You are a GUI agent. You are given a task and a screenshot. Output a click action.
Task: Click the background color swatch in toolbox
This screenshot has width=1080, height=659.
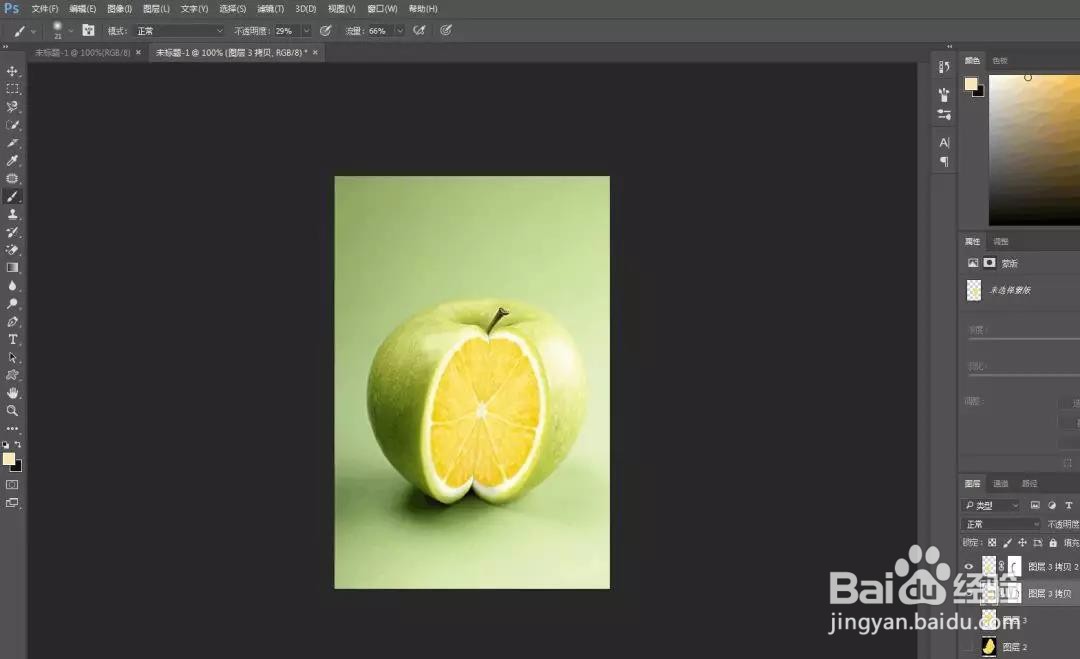click(18, 468)
